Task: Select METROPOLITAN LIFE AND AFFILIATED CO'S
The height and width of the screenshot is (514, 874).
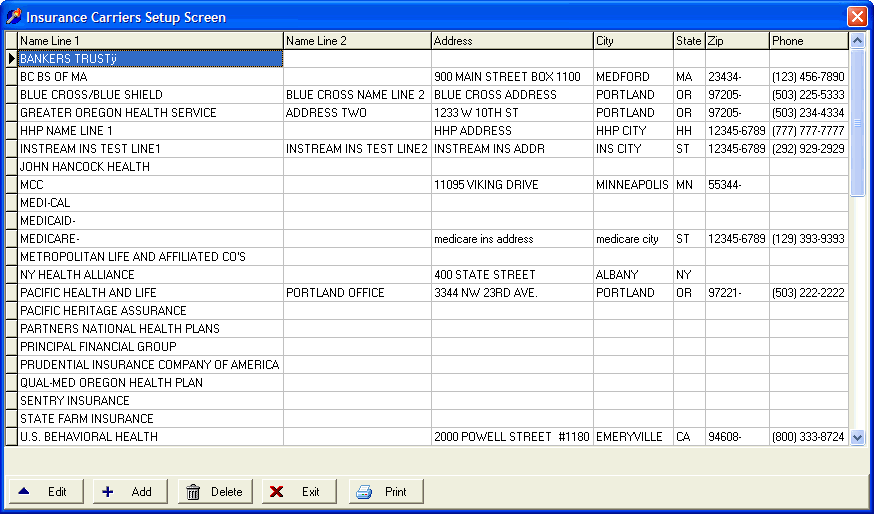Action: 150,256
